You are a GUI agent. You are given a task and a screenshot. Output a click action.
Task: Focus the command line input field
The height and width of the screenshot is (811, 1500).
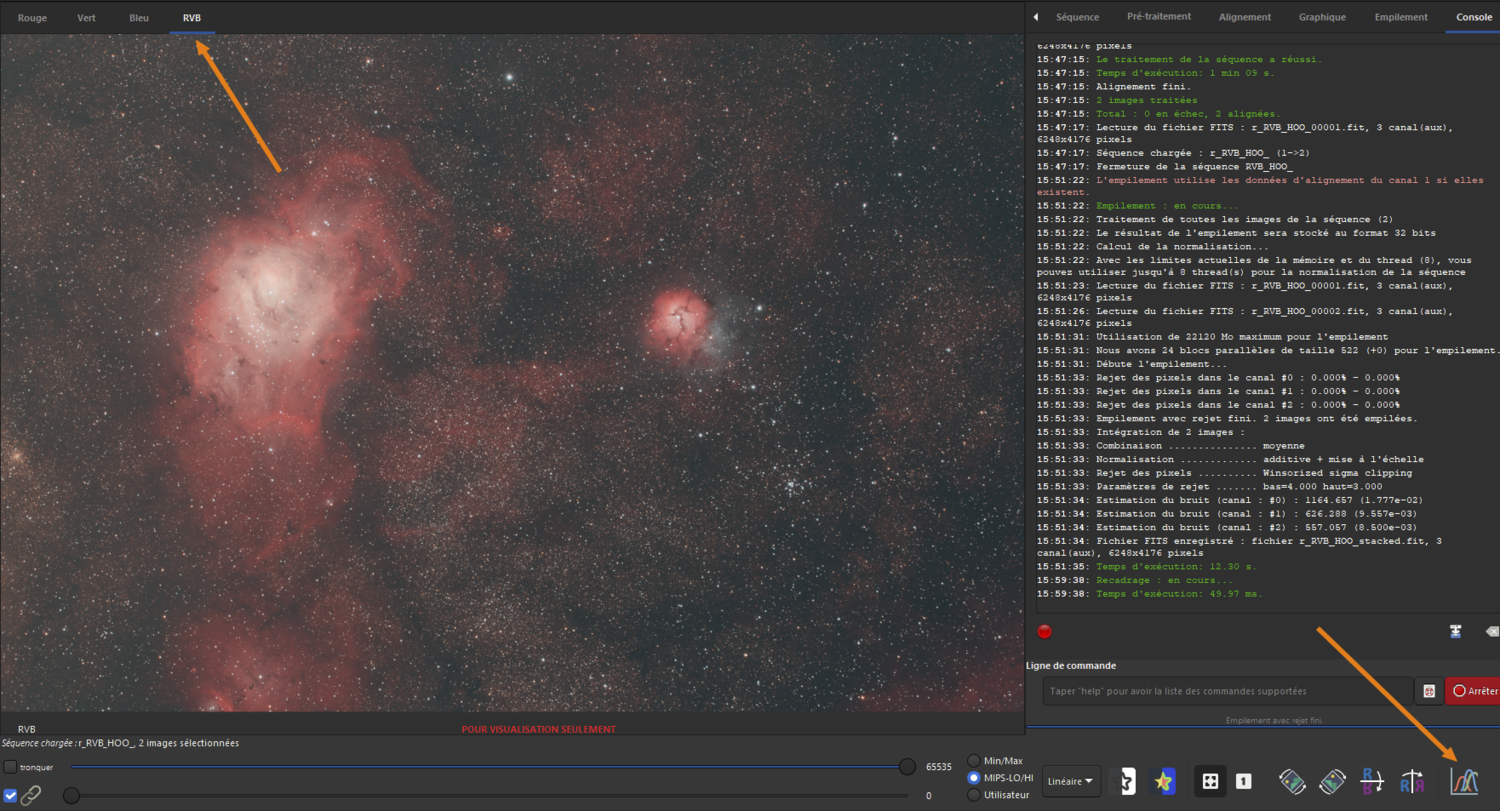(1227, 691)
